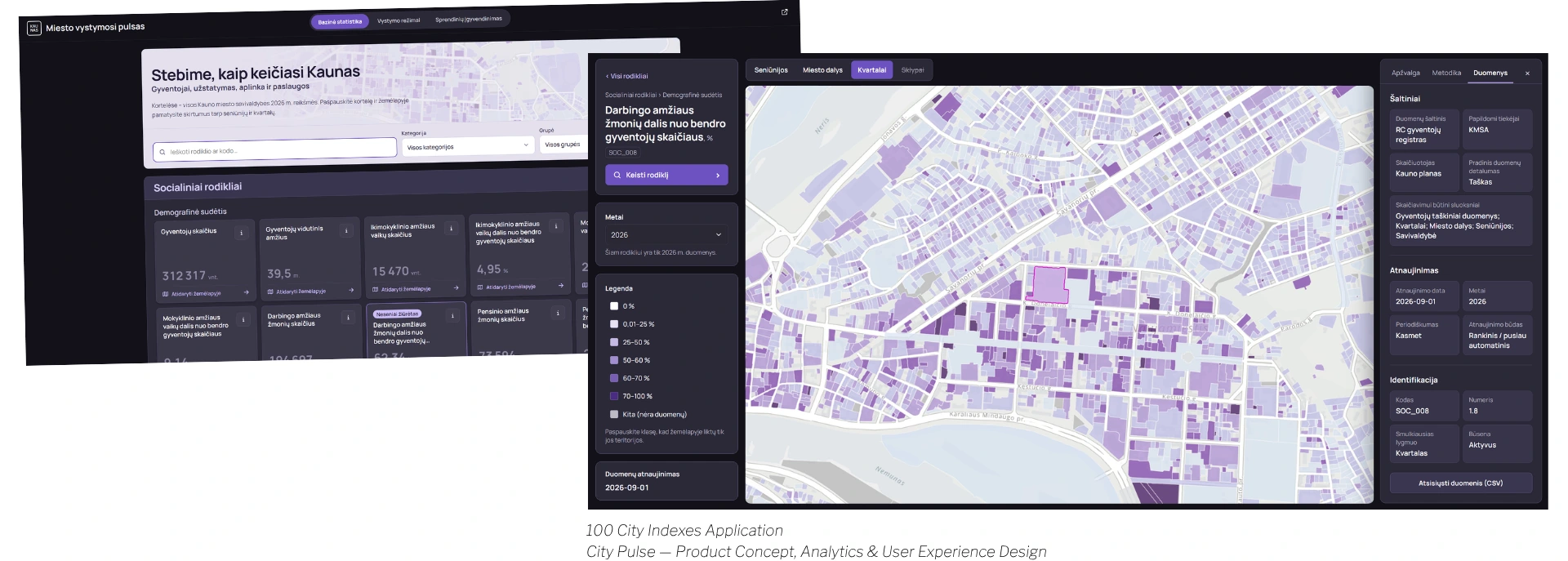1568x561 pixels.
Task: Click the pink highlighted block on the map
Action: click(x=1049, y=286)
